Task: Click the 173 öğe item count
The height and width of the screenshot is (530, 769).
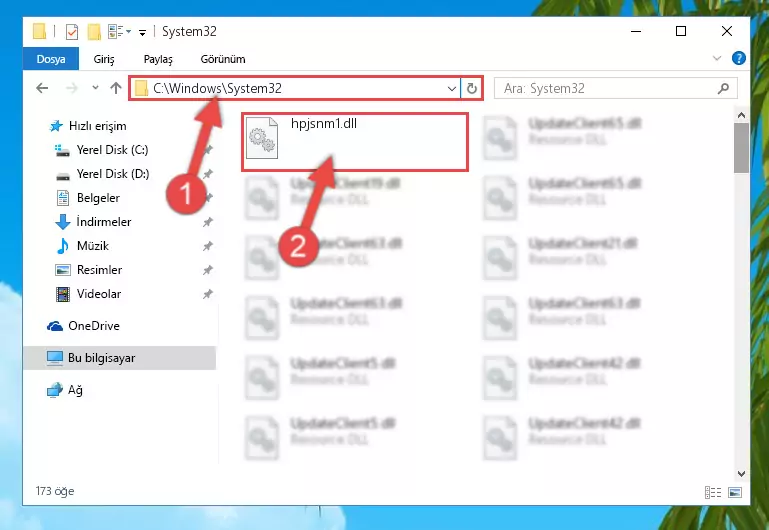Action: tap(55, 491)
